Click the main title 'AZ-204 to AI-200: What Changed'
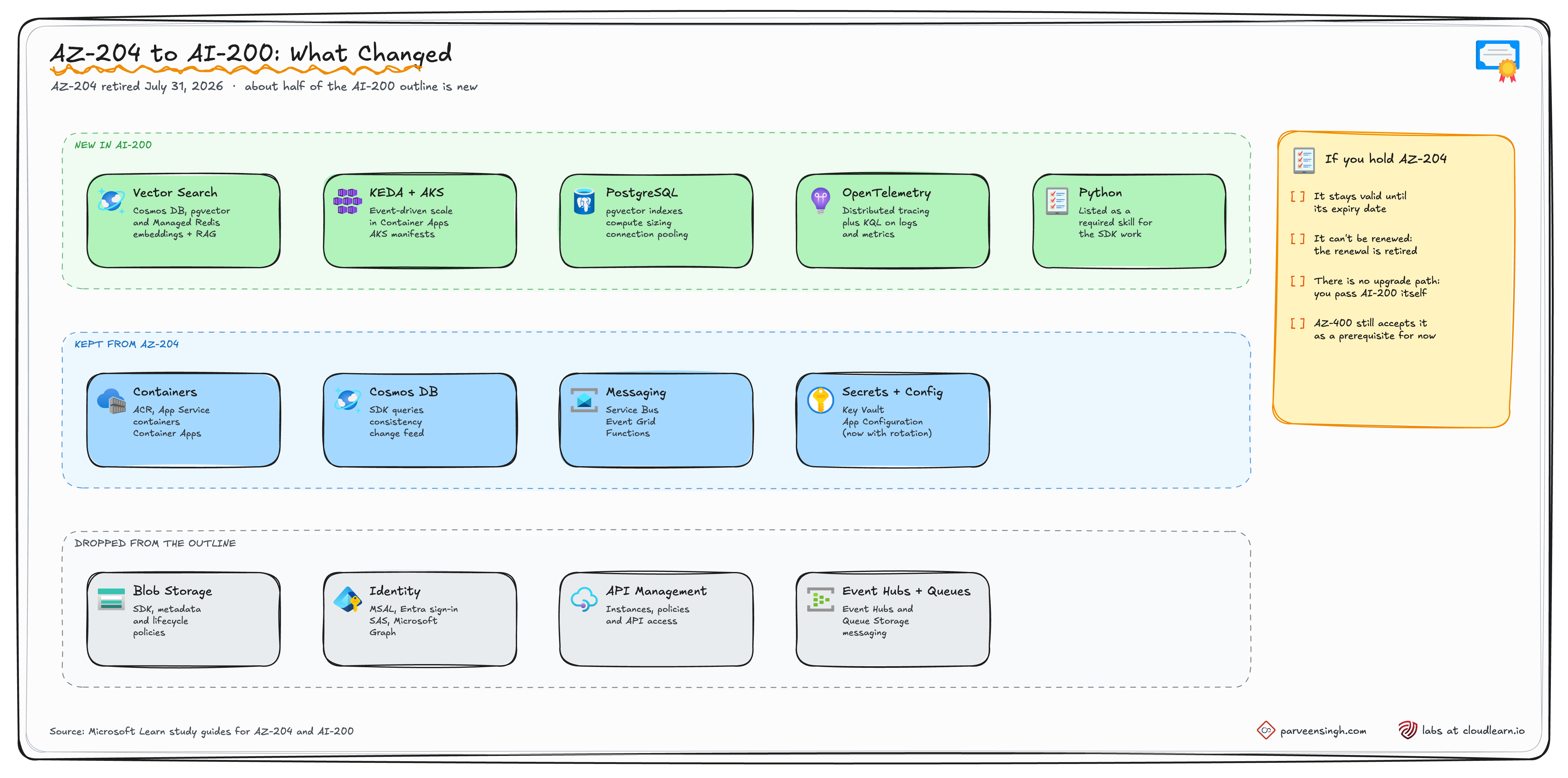1568x778 pixels. coord(251,54)
